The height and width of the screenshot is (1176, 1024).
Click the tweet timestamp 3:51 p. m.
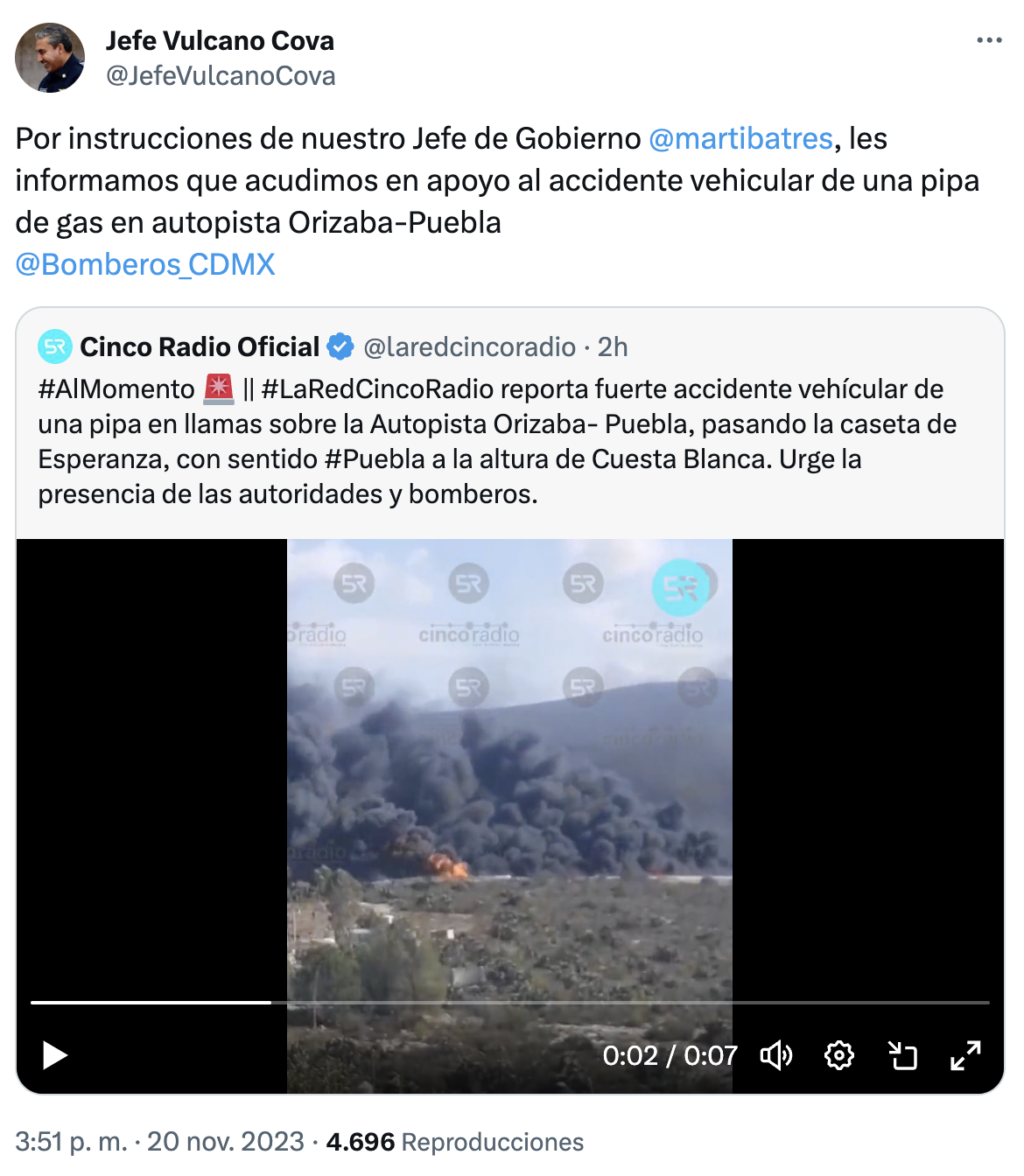[71, 1142]
